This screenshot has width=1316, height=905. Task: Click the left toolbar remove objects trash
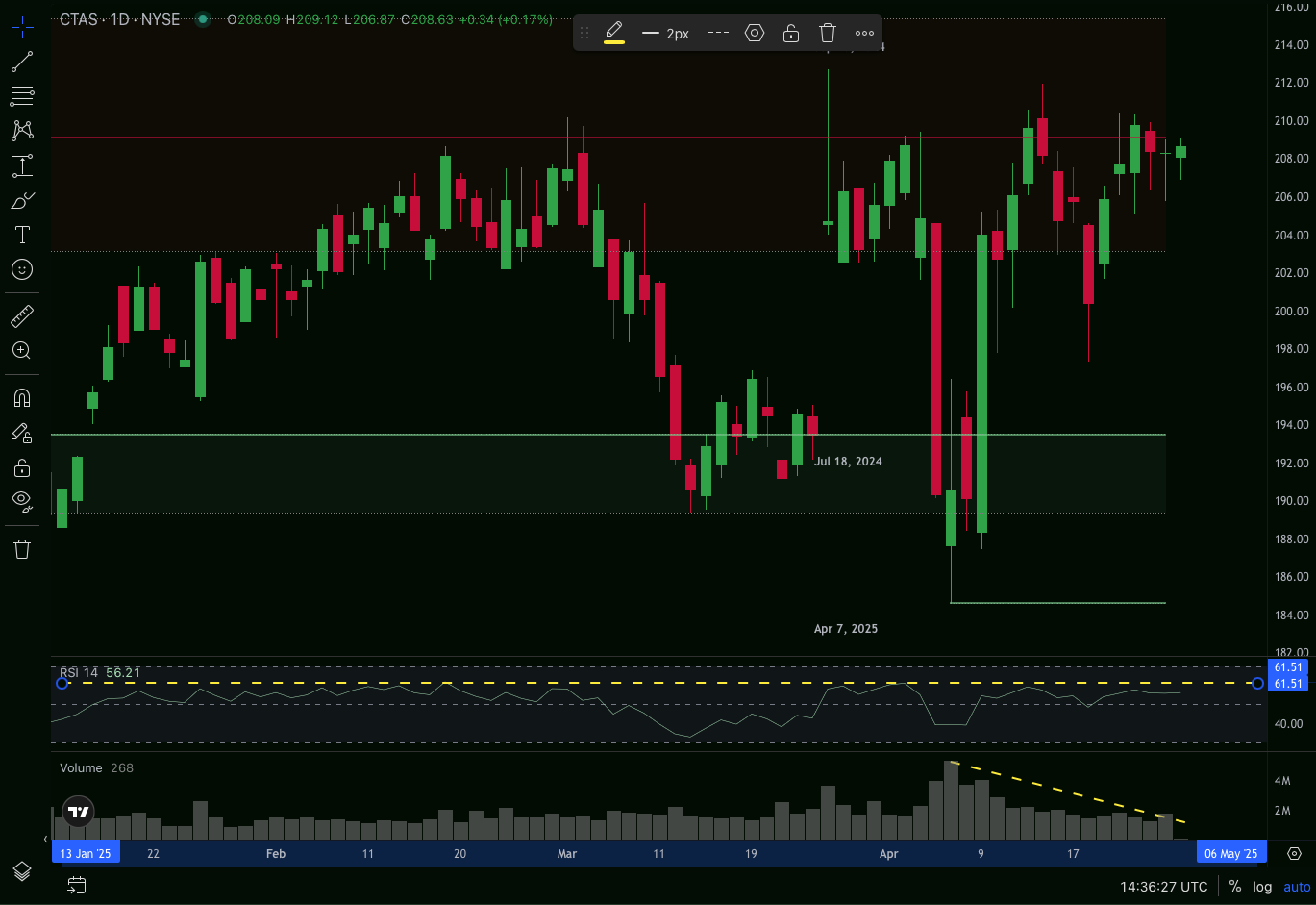coord(22,549)
